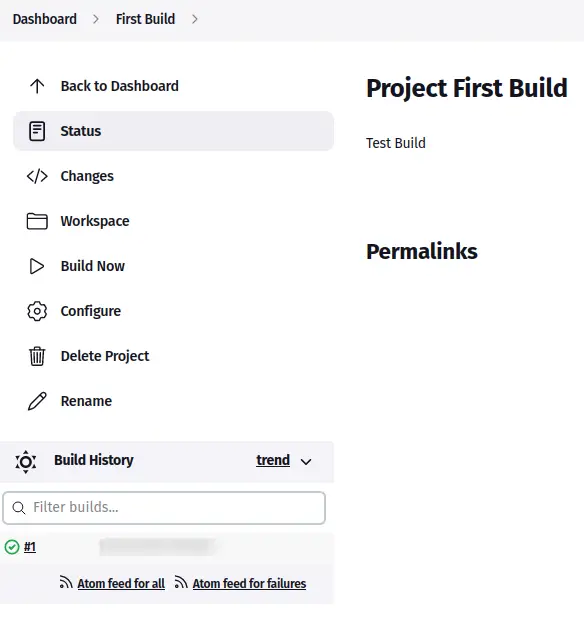Click the Changes code-brackets icon
584x627 pixels.
coord(37,176)
